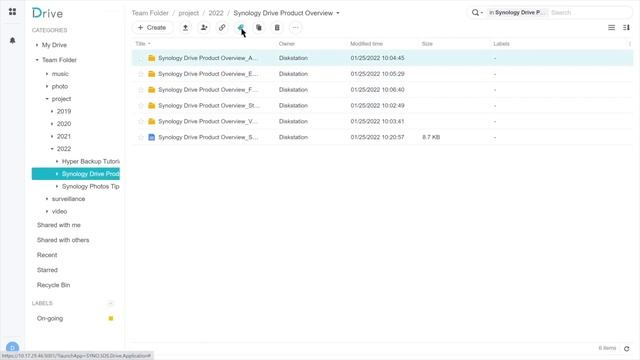Open the main menu grid icon
The image size is (640, 360).
[13, 12]
